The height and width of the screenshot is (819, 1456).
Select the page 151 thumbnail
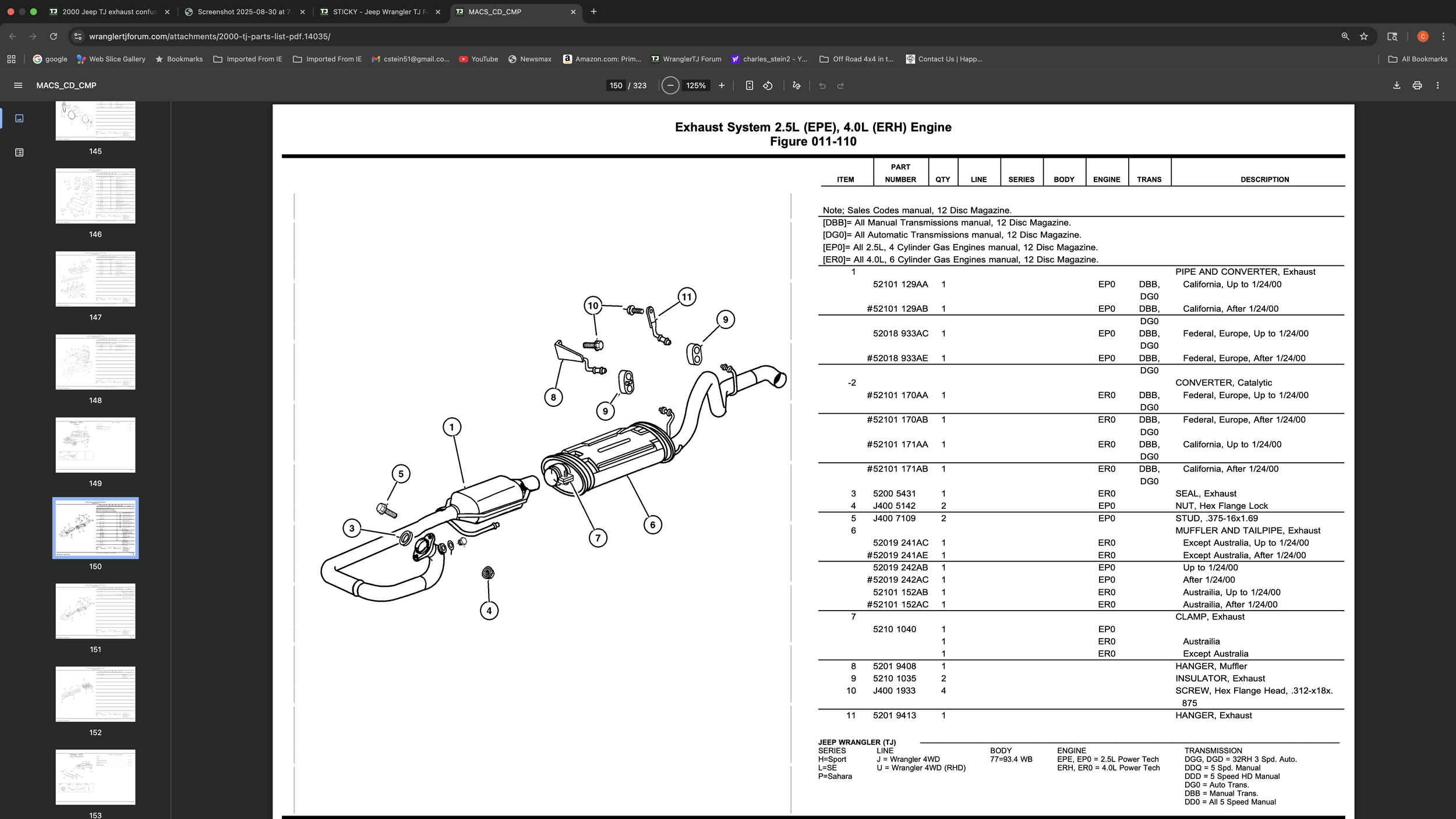point(96,611)
